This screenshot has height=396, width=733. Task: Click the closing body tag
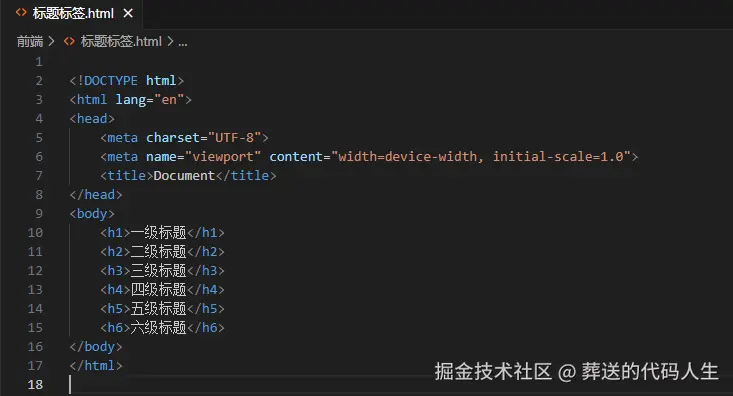pyautogui.click(x=96, y=346)
